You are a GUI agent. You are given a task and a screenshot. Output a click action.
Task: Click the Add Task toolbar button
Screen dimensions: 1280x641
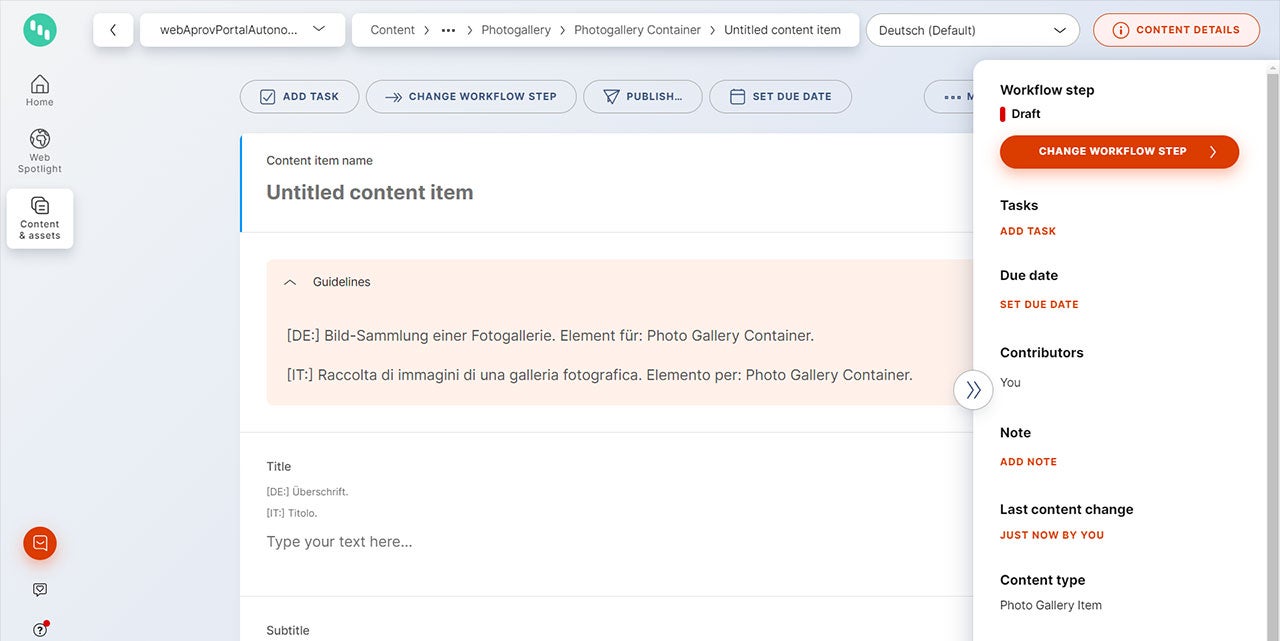coord(299,97)
